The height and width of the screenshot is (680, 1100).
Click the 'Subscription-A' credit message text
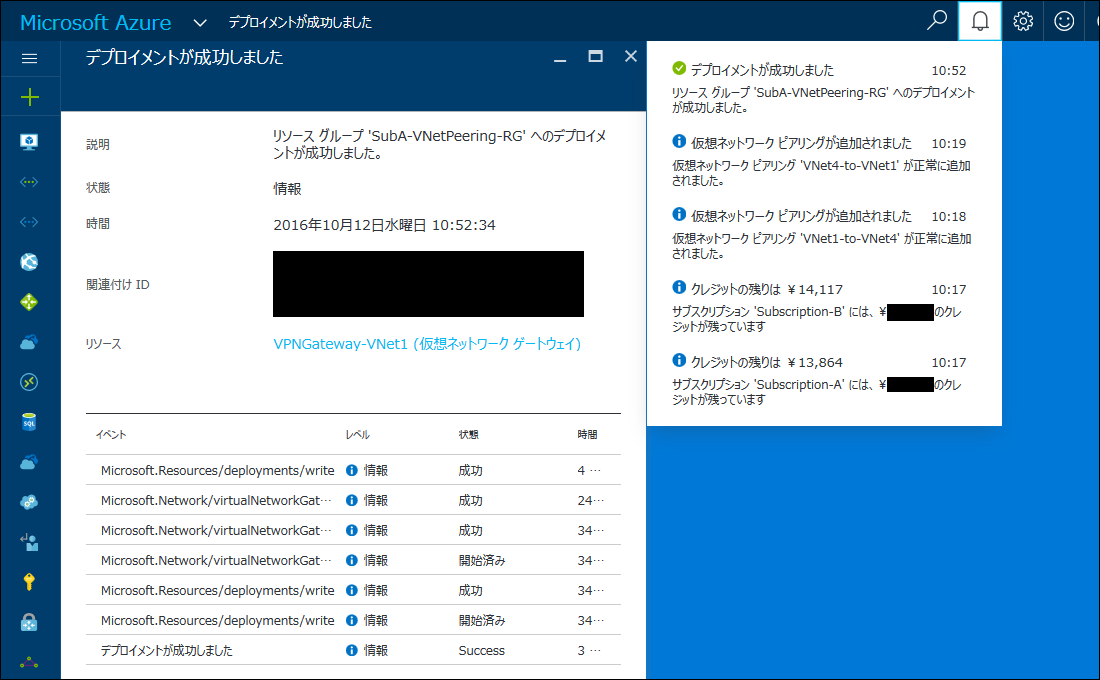point(817,392)
